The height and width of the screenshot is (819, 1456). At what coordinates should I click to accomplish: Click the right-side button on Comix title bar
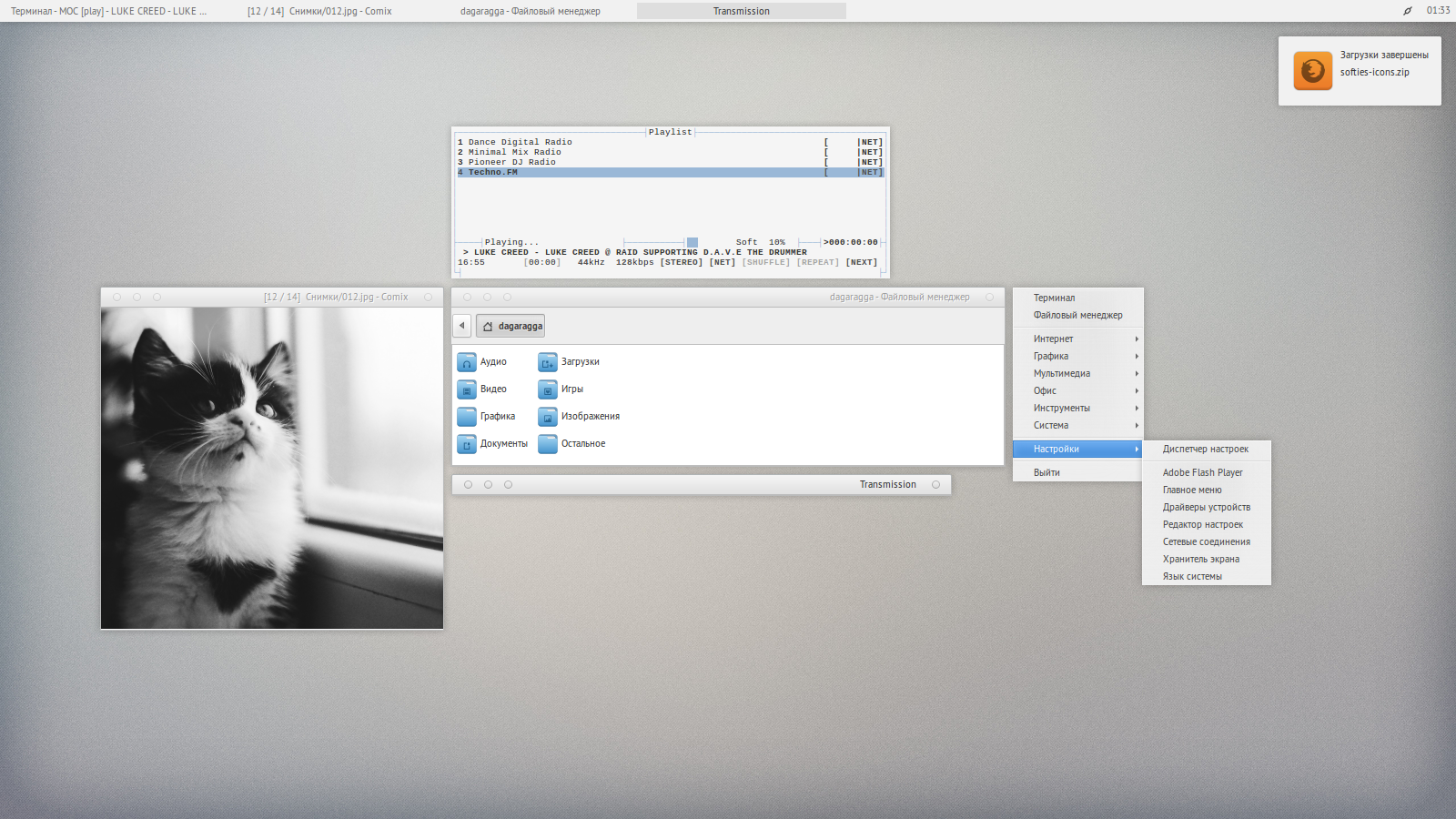(x=428, y=298)
